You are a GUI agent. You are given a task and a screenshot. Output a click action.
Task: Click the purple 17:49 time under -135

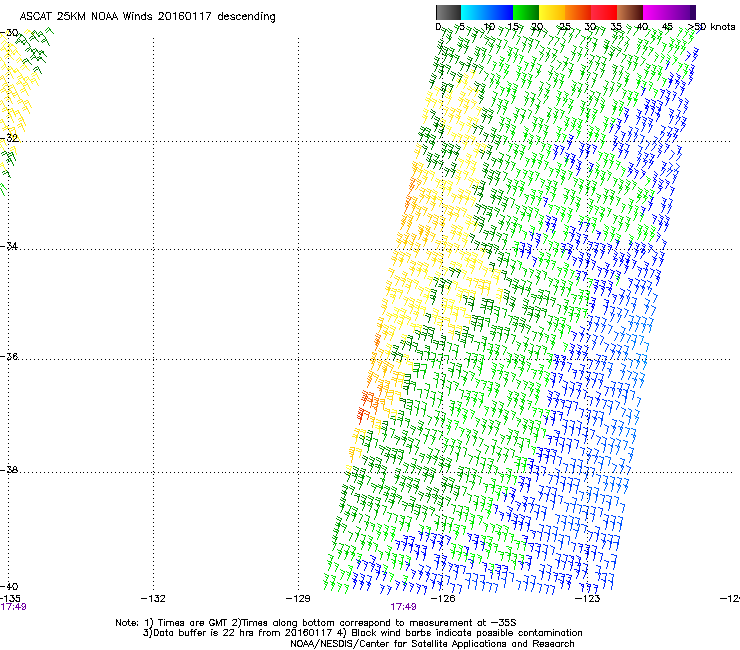(x=13, y=607)
